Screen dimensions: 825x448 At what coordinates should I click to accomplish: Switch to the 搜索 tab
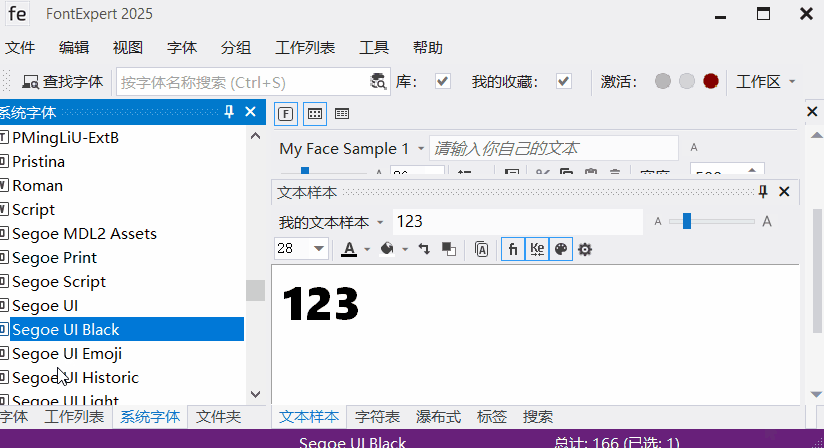[538, 417]
